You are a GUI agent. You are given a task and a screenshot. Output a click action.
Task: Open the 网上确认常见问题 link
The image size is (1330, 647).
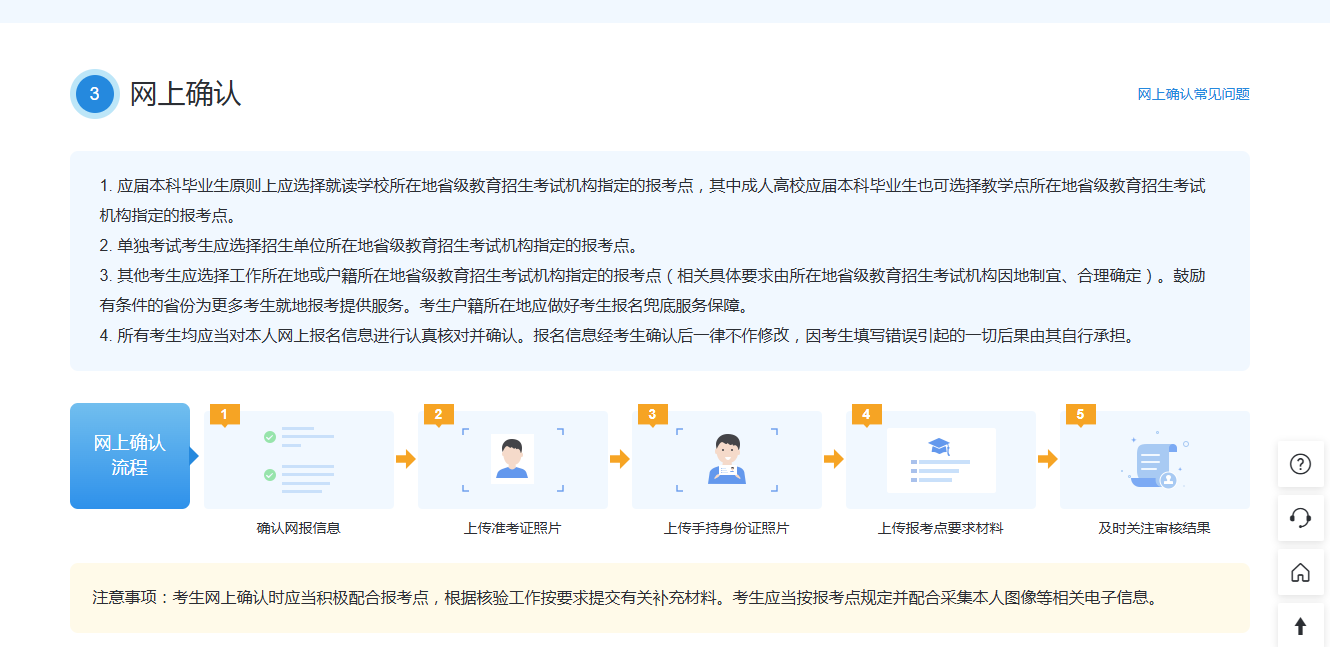click(x=1194, y=94)
